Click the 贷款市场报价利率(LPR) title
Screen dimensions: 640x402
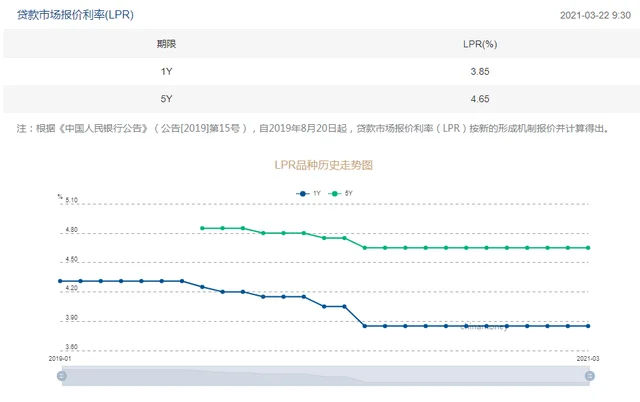click(75, 15)
